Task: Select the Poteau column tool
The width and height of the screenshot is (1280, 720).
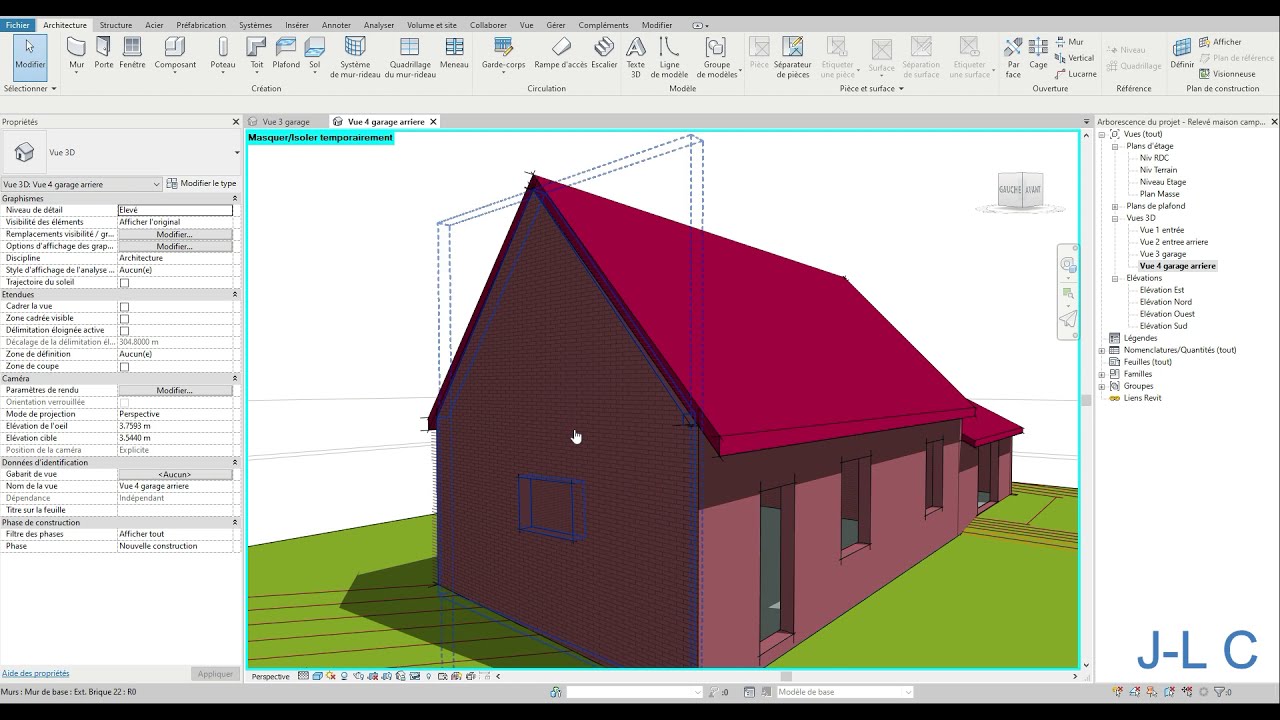Action: pyautogui.click(x=223, y=54)
